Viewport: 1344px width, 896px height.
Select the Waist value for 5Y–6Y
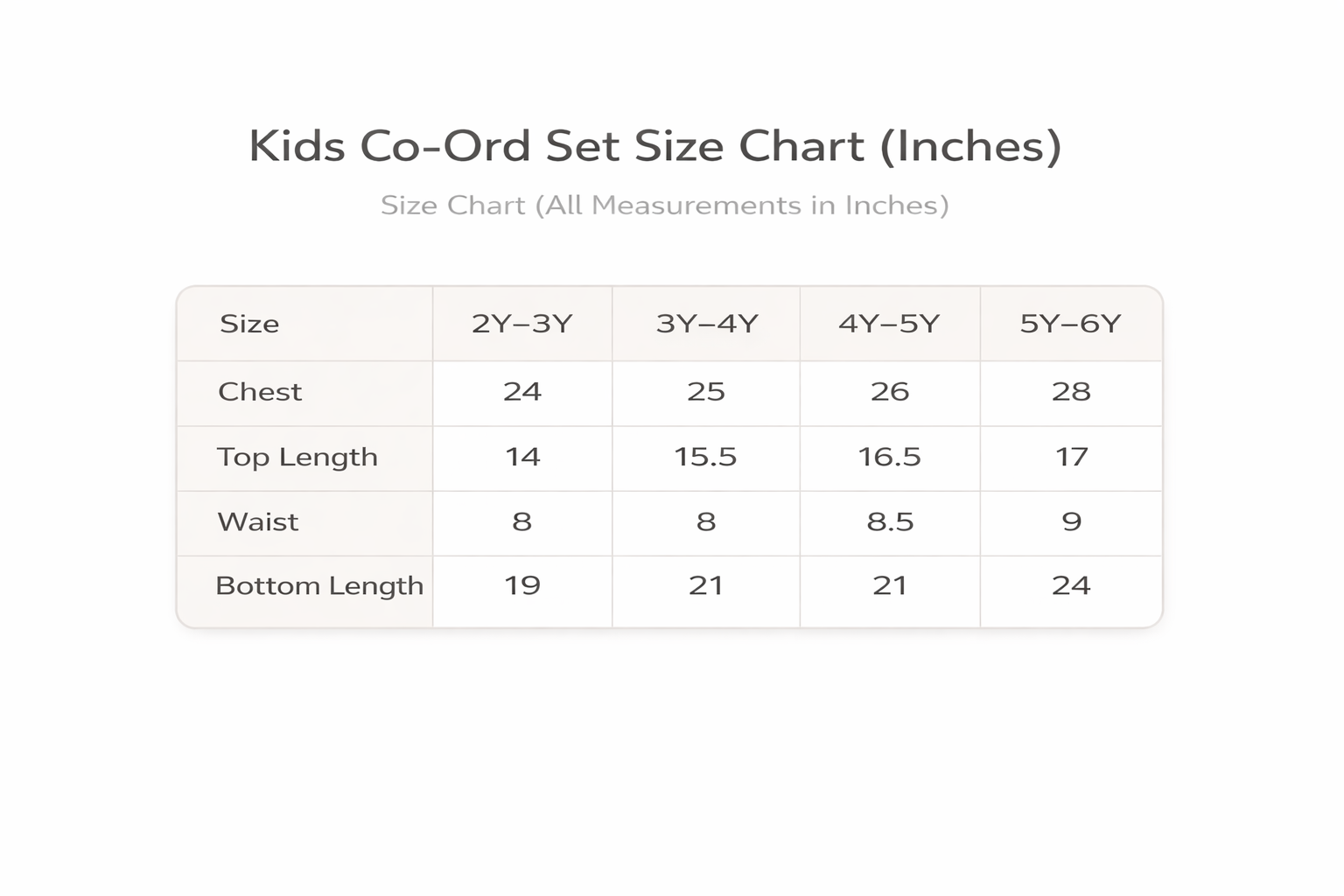[1071, 522]
